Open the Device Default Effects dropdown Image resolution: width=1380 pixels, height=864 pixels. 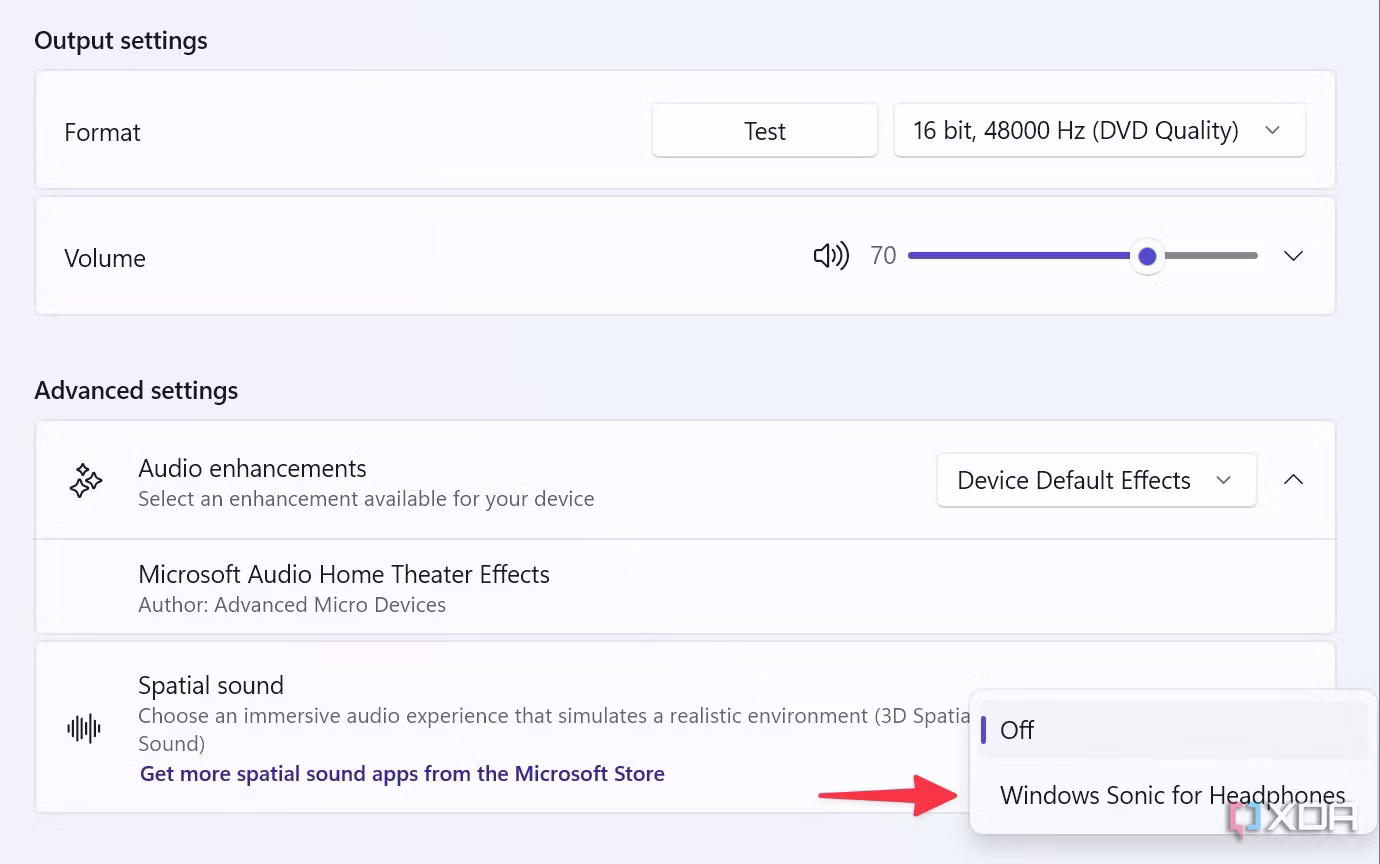tap(1096, 480)
